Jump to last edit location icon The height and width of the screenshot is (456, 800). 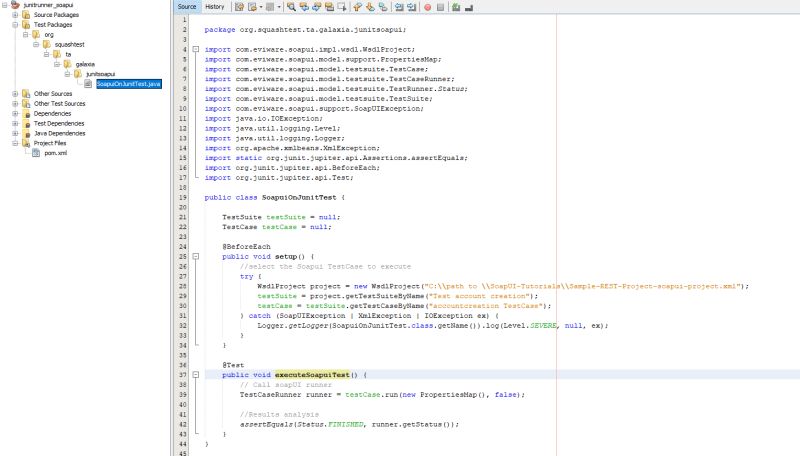239,7
